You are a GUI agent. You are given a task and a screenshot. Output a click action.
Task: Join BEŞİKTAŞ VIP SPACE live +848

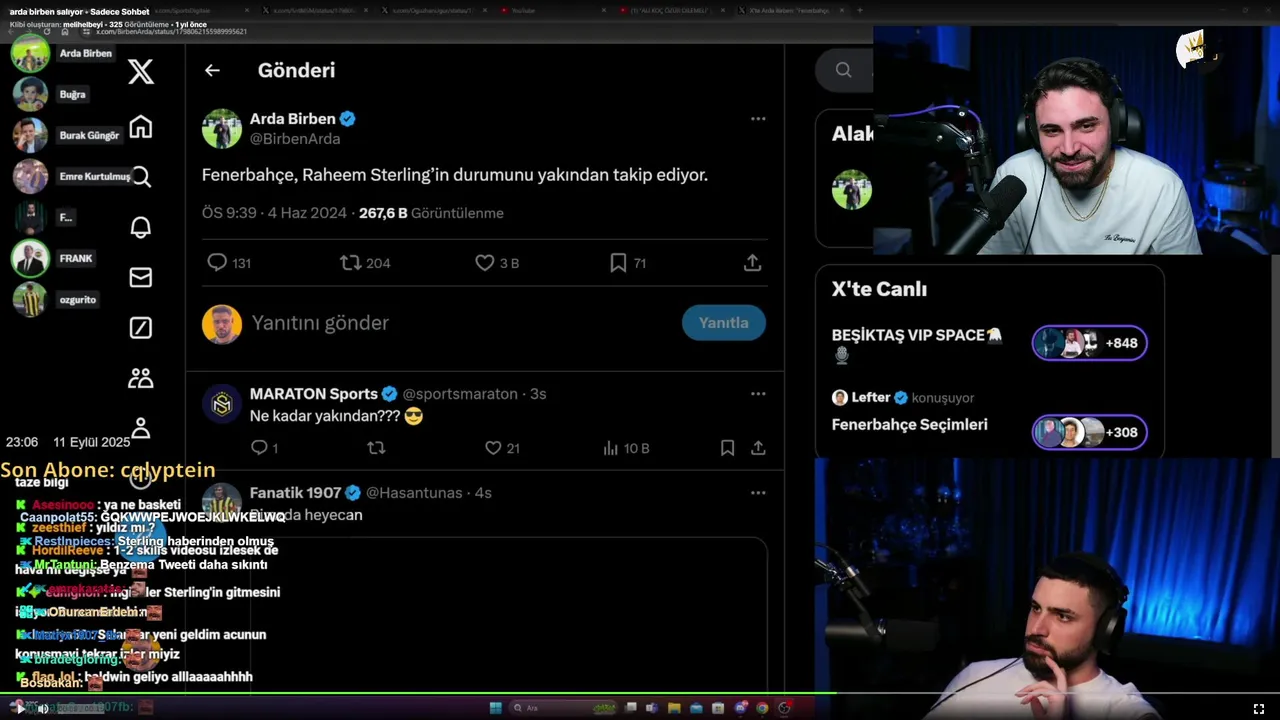1089,343
